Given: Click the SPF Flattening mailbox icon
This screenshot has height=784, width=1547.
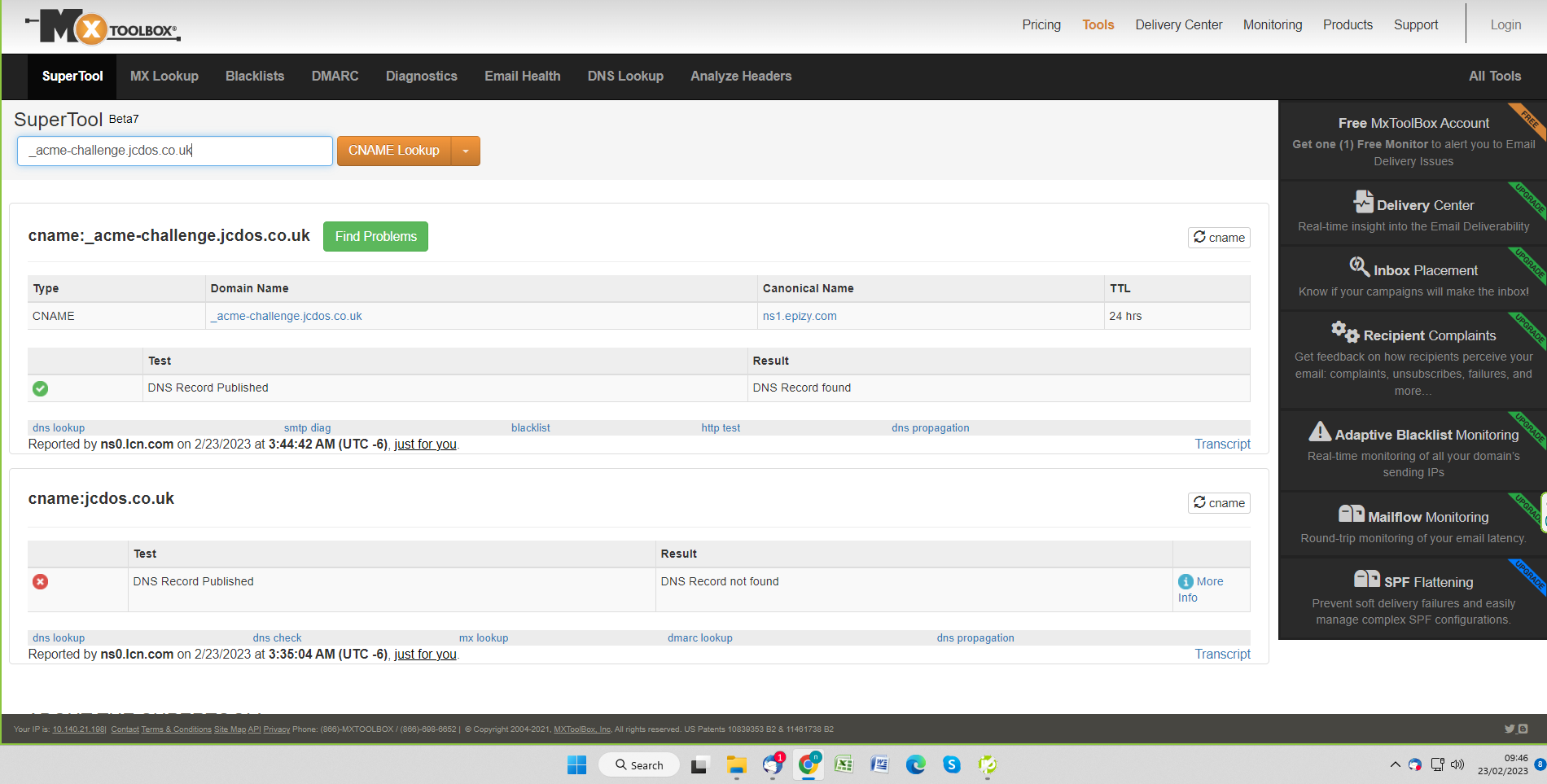Looking at the screenshot, I should tap(1366, 579).
